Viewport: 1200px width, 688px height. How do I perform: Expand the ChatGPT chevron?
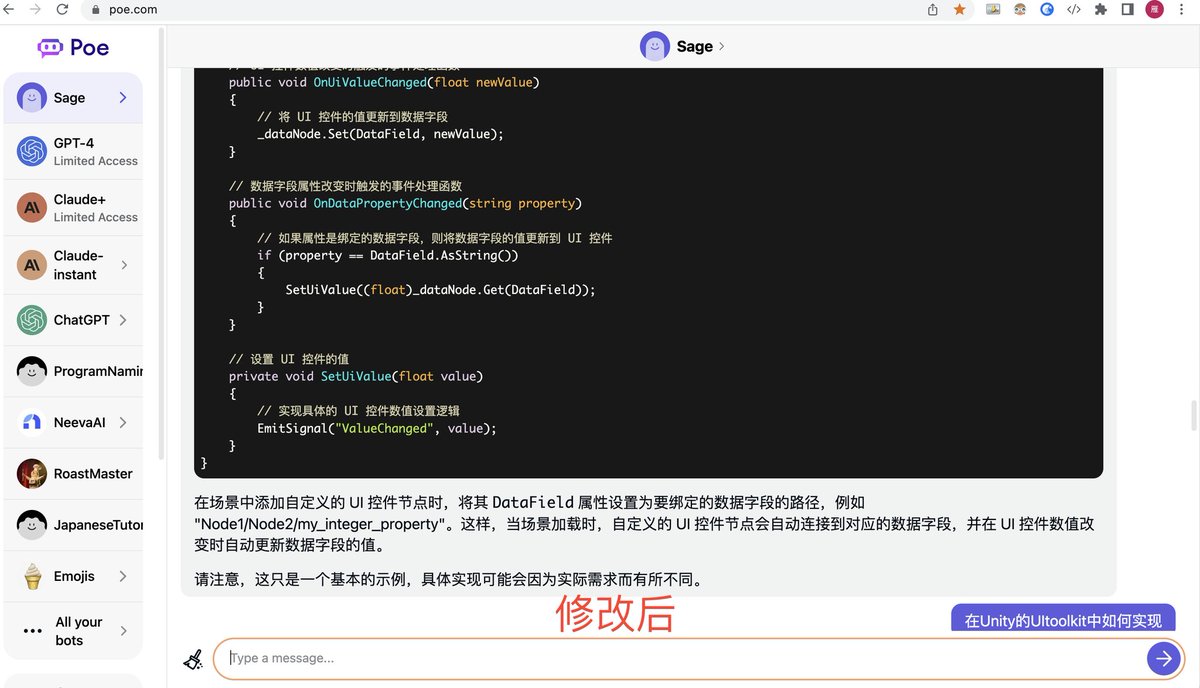(x=123, y=320)
